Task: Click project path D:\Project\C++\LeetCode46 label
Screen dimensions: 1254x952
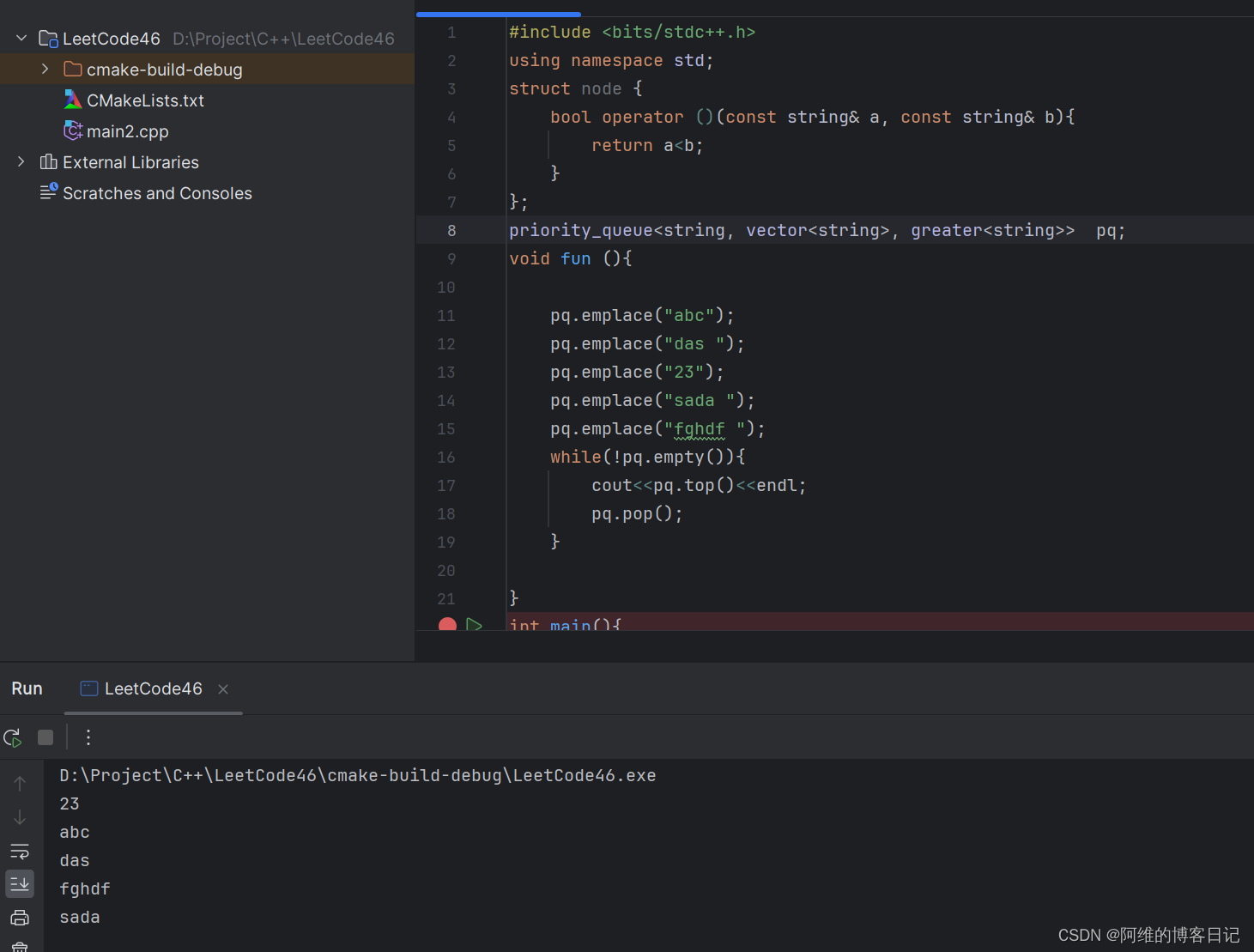Action: pyautogui.click(x=283, y=39)
